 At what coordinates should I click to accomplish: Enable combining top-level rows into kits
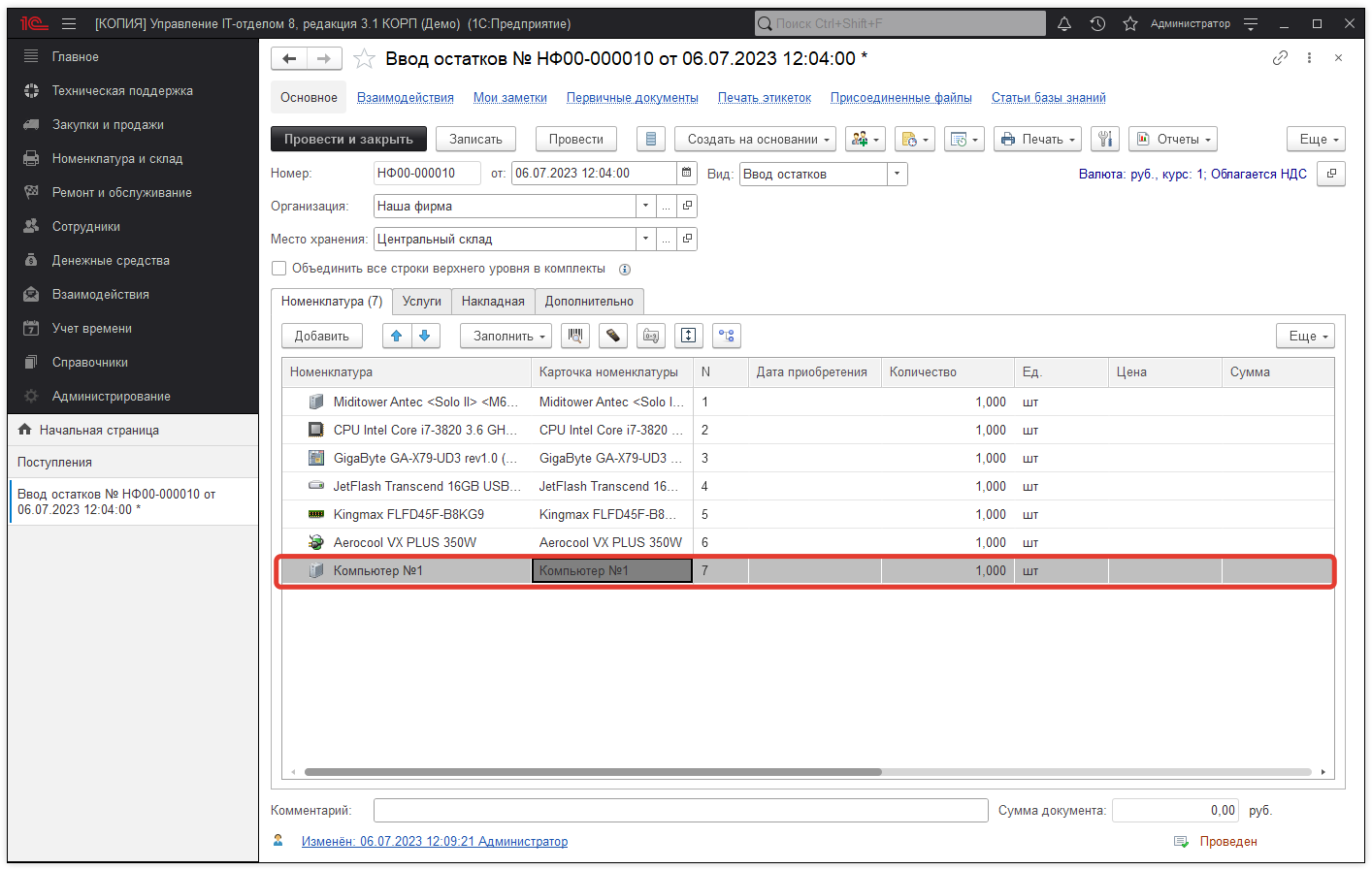click(x=279, y=269)
